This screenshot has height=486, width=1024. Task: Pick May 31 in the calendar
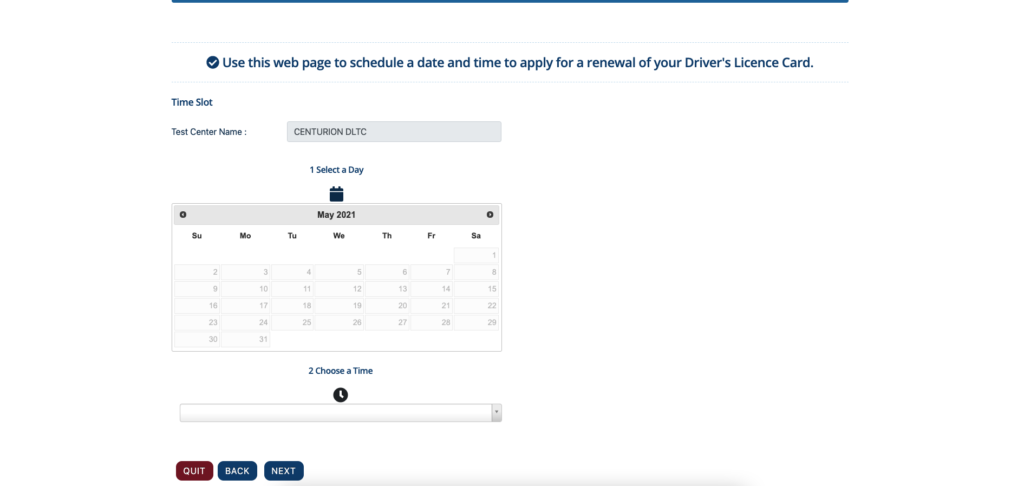tap(246, 340)
